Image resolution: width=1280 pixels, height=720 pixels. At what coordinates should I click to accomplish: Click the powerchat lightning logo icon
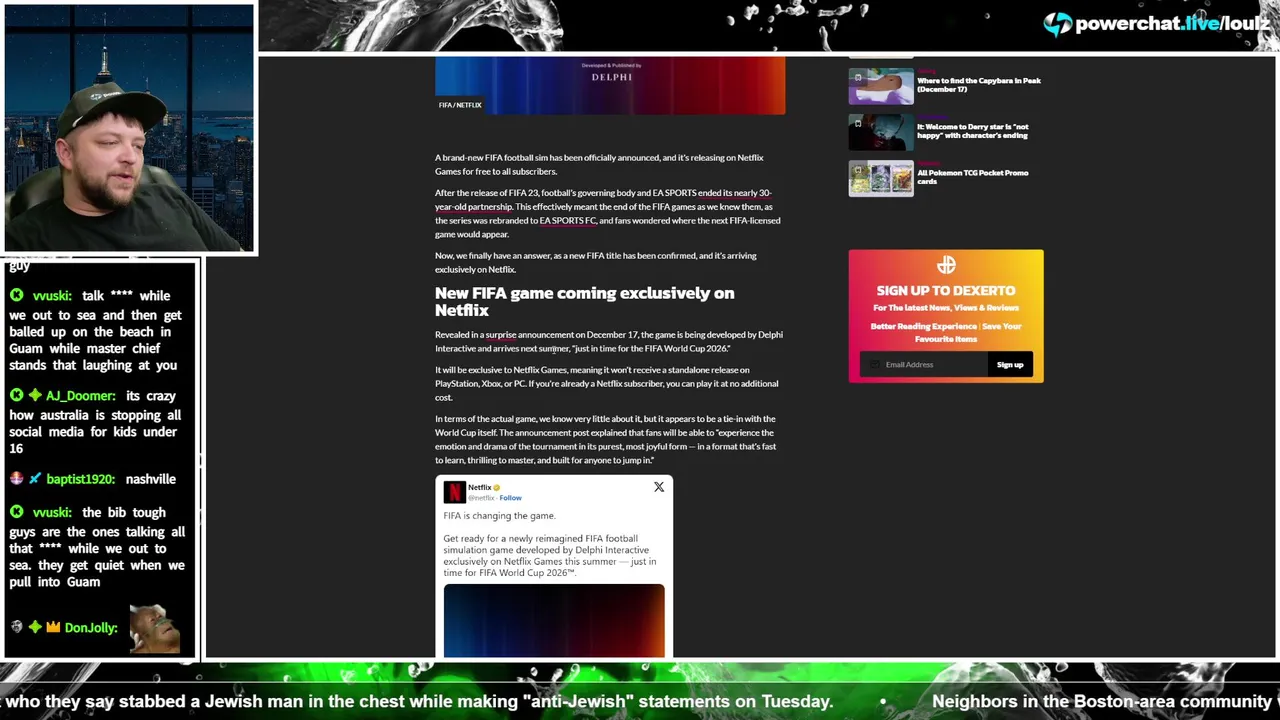(1057, 24)
